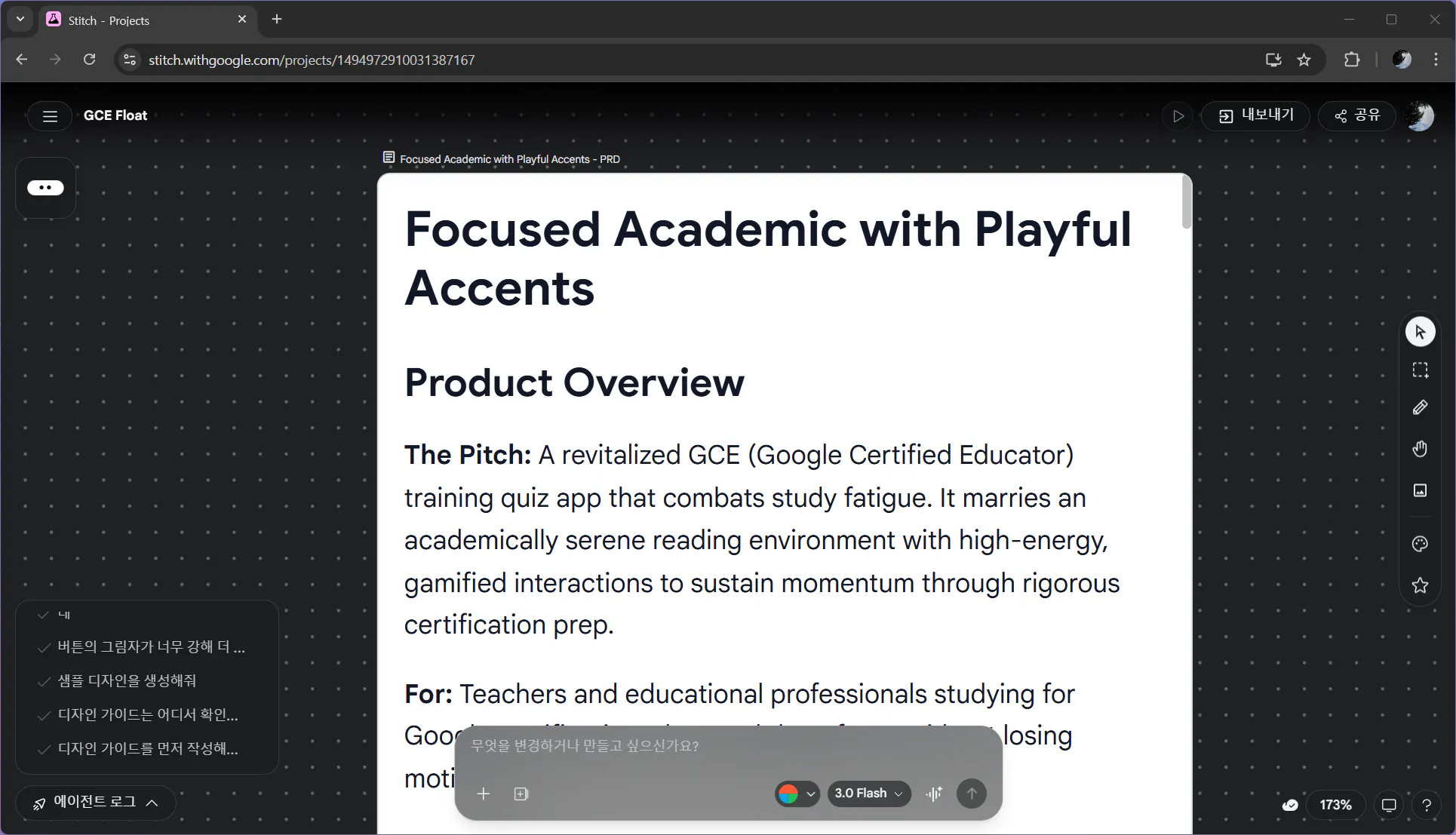Close the Stitch - Projects tab
This screenshot has height=835, width=1456.
[242, 20]
